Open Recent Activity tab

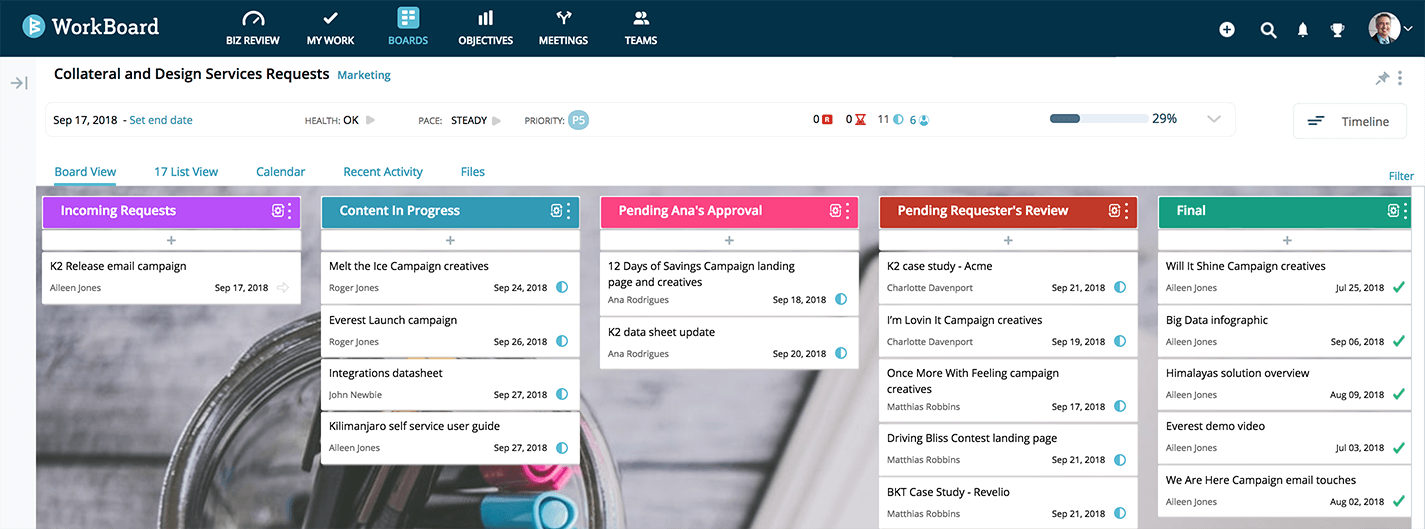pos(383,172)
